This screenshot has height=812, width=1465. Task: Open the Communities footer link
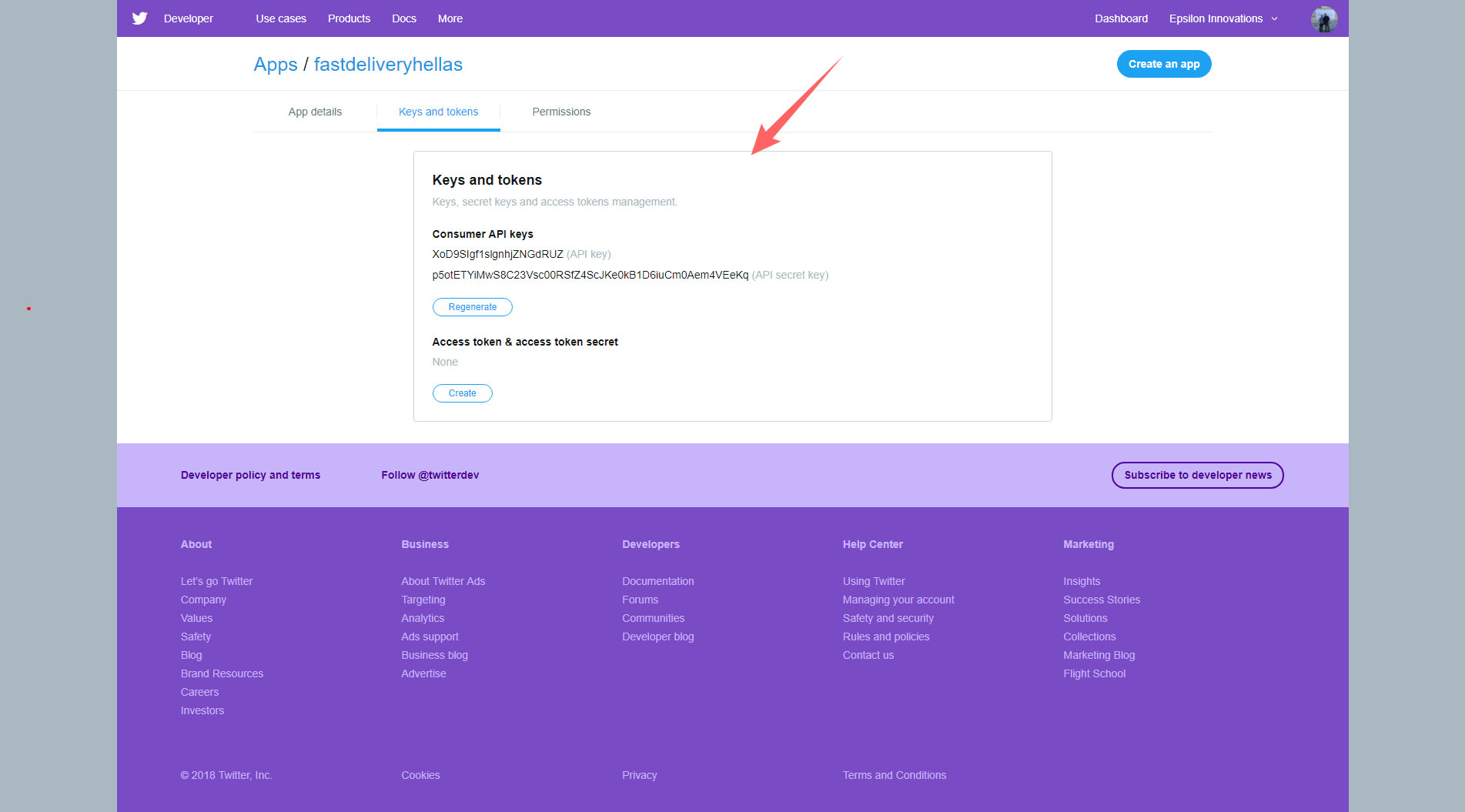(x=654, y=618)
